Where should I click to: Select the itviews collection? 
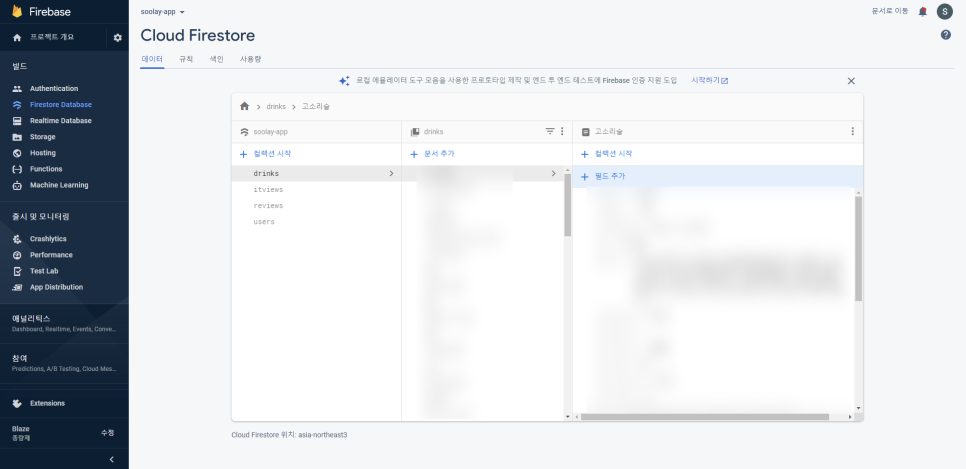316,190
